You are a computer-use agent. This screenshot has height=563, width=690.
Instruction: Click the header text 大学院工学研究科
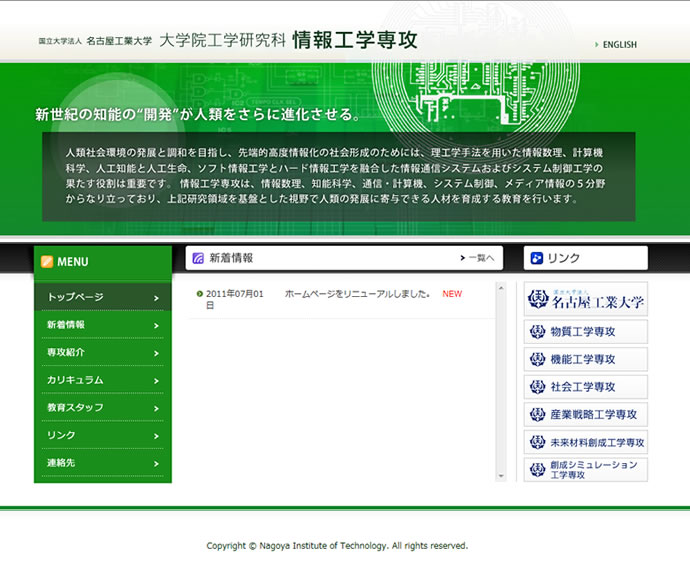[x=223, y=40]
